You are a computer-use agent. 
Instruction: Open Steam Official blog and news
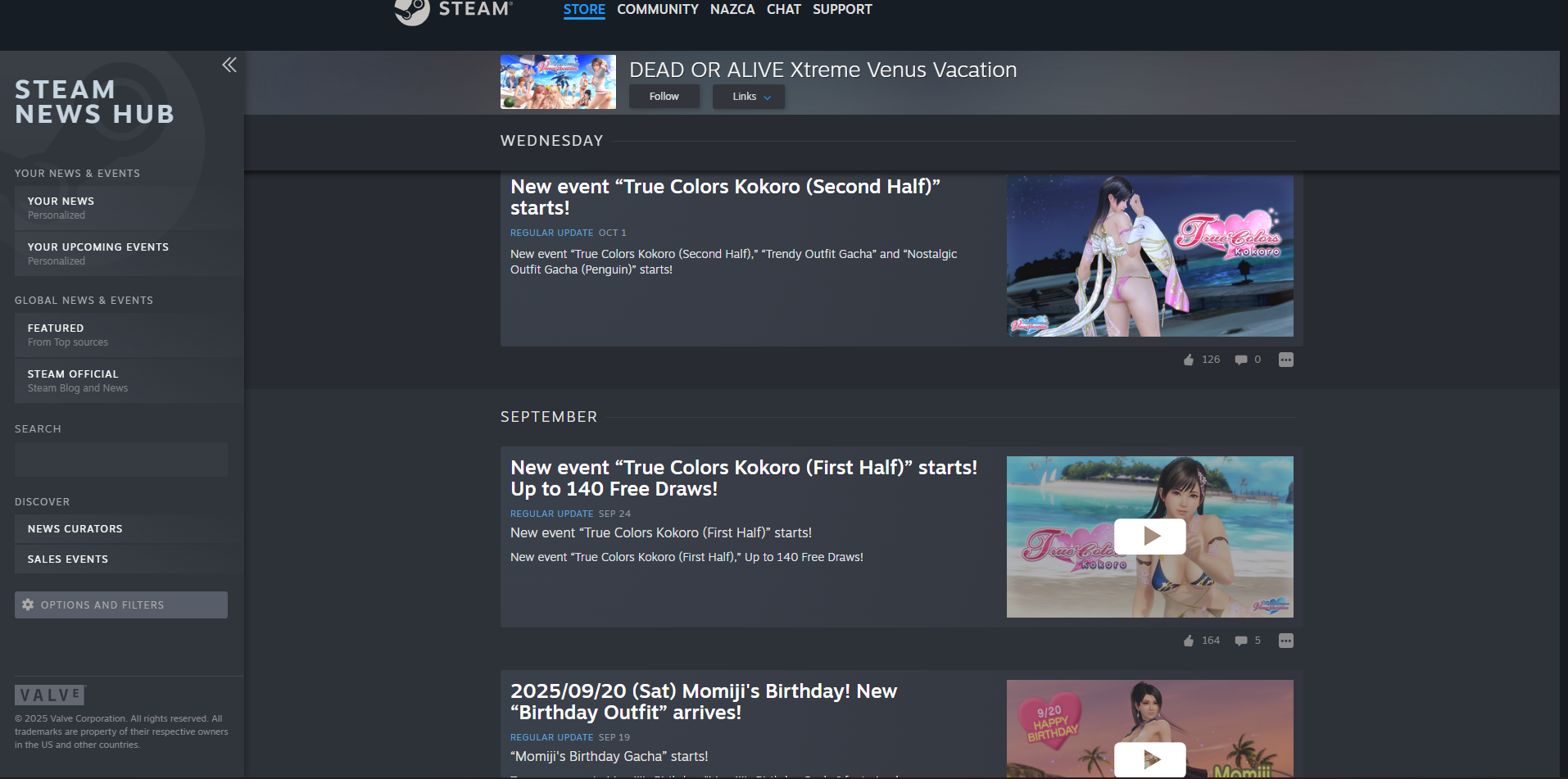coord(129,381)
